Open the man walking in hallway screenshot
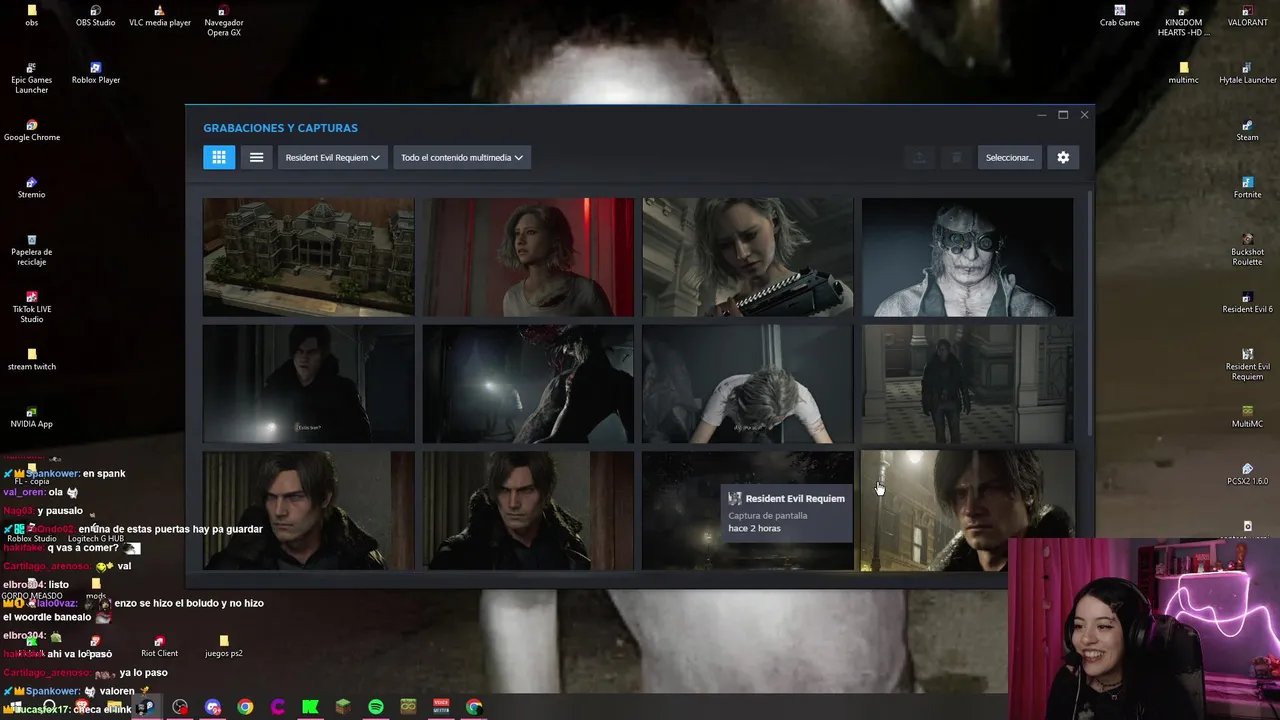 967,383
